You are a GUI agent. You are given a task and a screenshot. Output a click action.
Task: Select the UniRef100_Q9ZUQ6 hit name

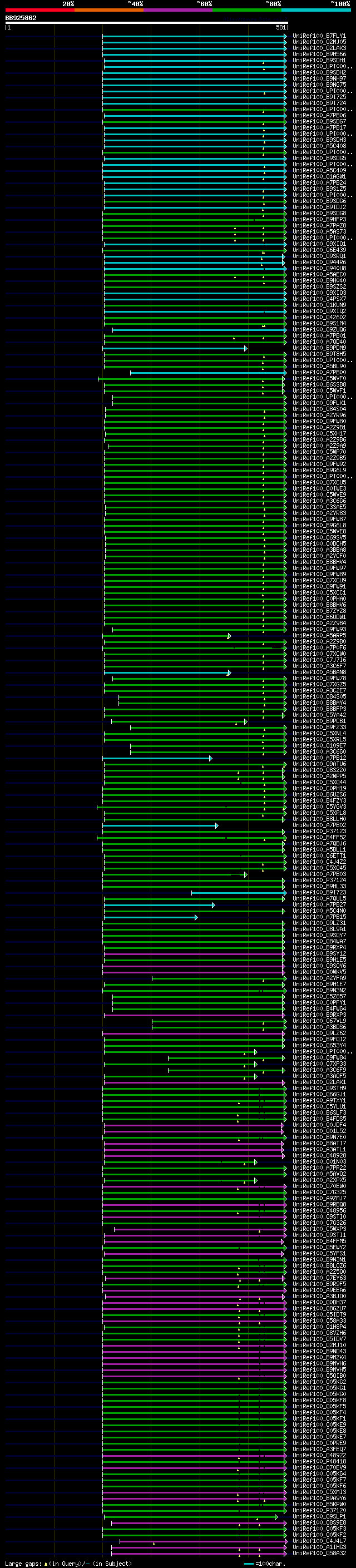pos(319,330)
